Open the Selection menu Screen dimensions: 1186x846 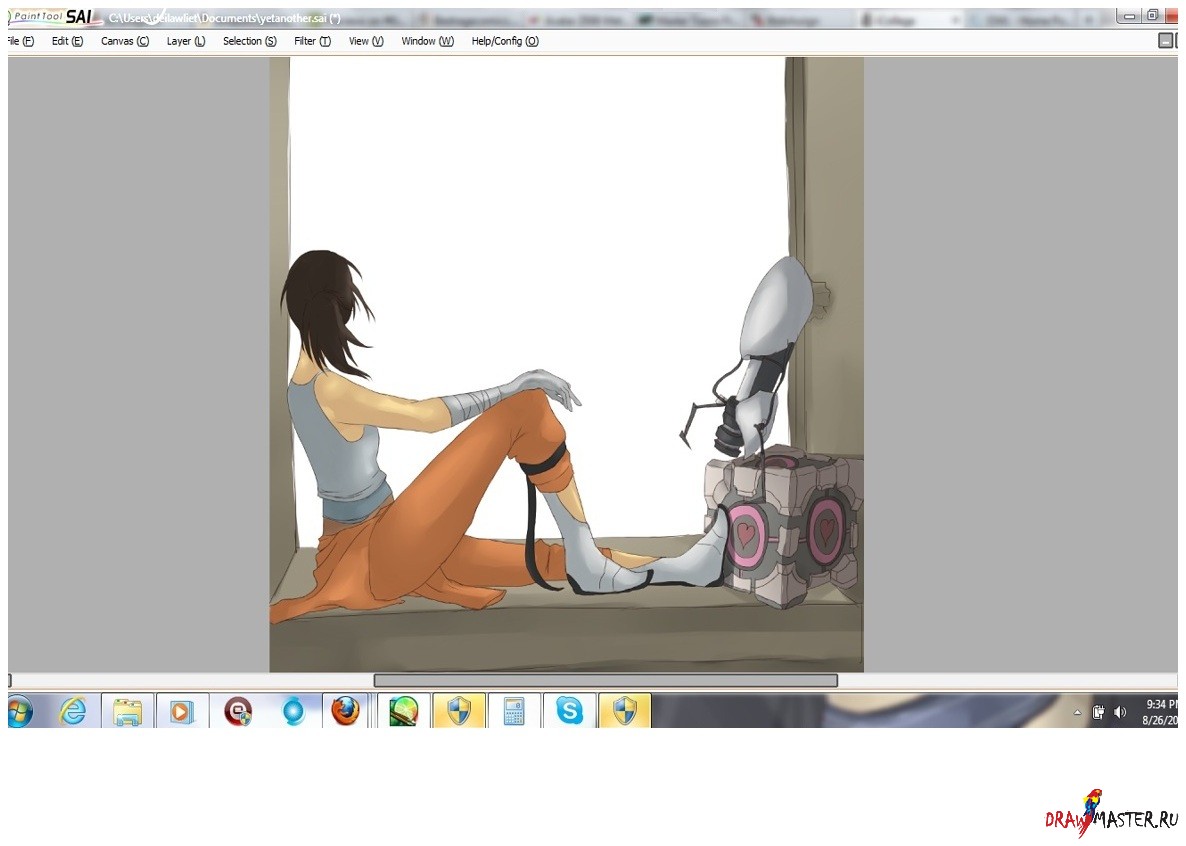[250, 41]
